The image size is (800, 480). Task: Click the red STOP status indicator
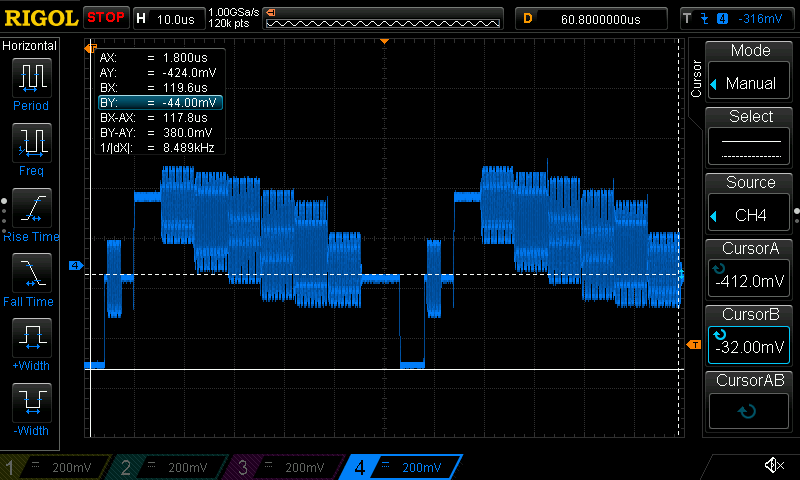[x=106, y=17]
